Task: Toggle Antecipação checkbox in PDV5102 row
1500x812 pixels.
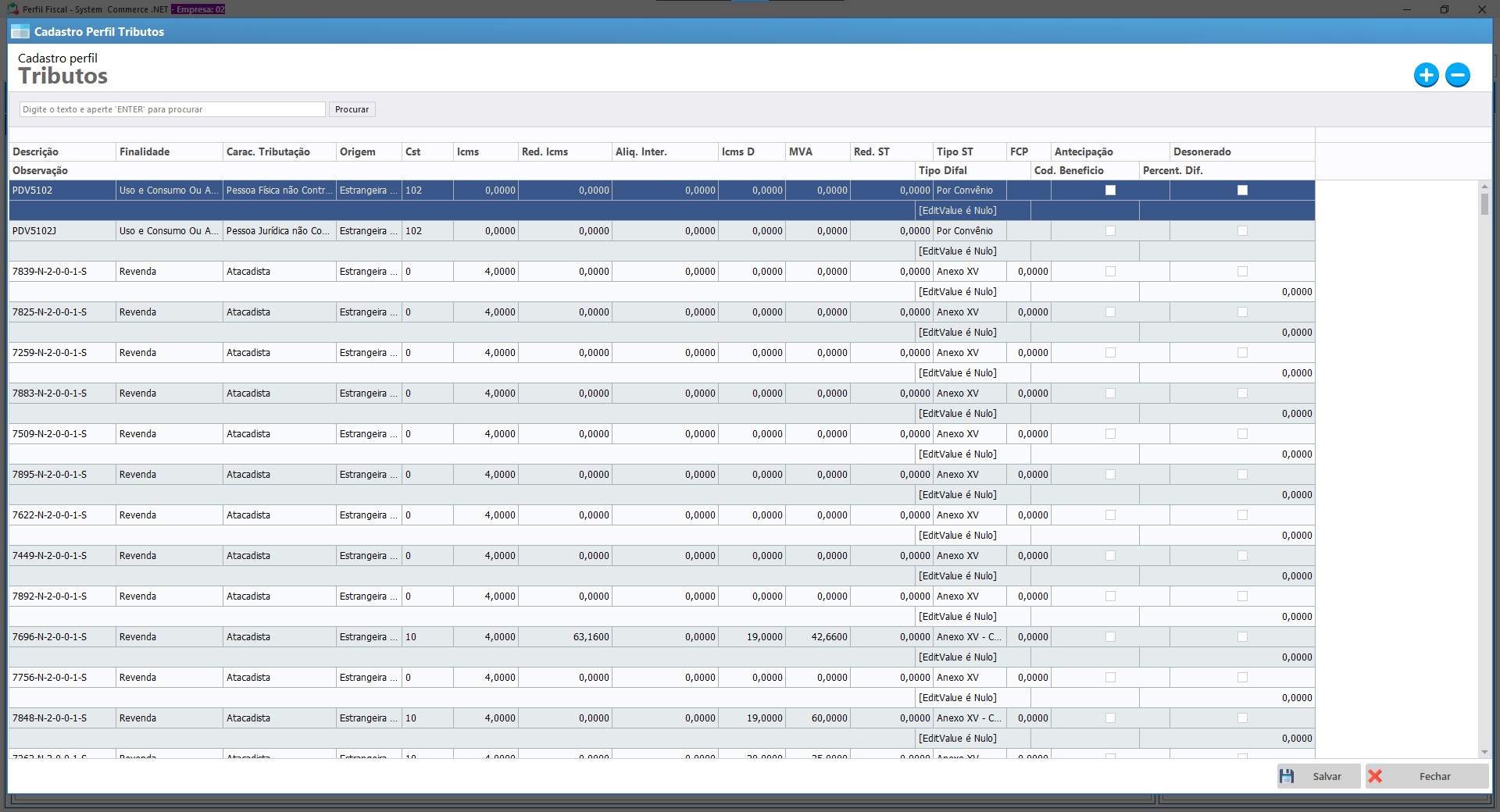Action: click(1110, 191)
